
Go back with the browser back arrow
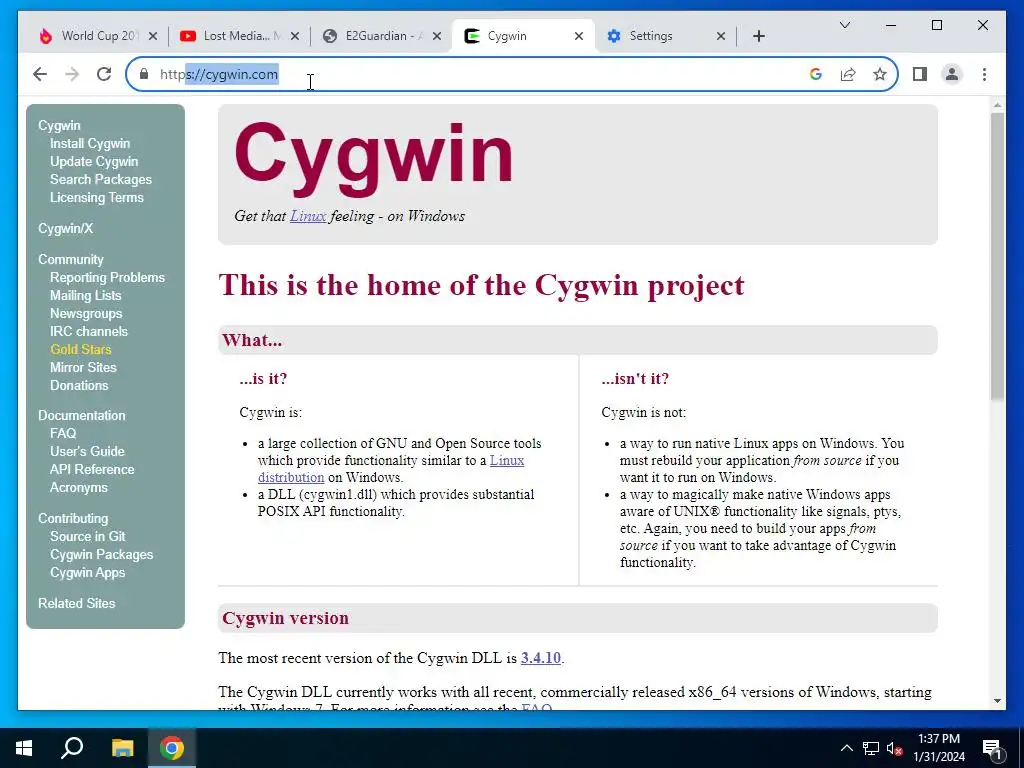click(40, 74)
